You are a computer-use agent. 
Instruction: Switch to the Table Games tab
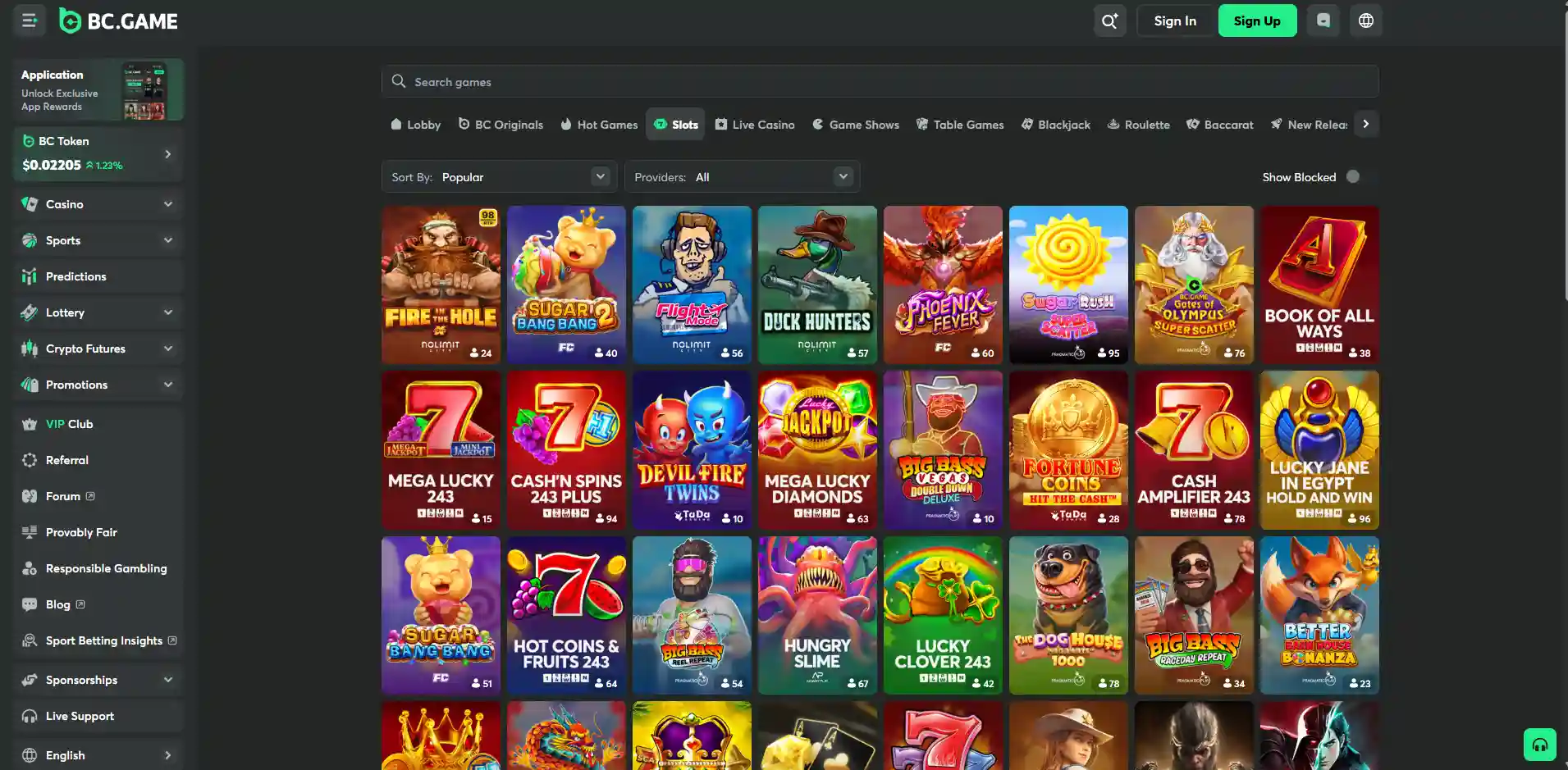(x=960, y=125)
